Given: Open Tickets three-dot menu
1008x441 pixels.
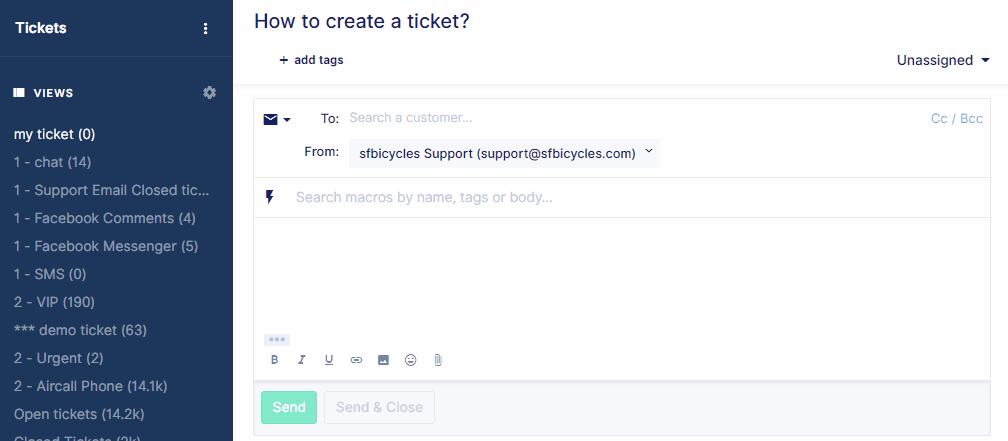Looking at the screenshot, I should point(206,28).
